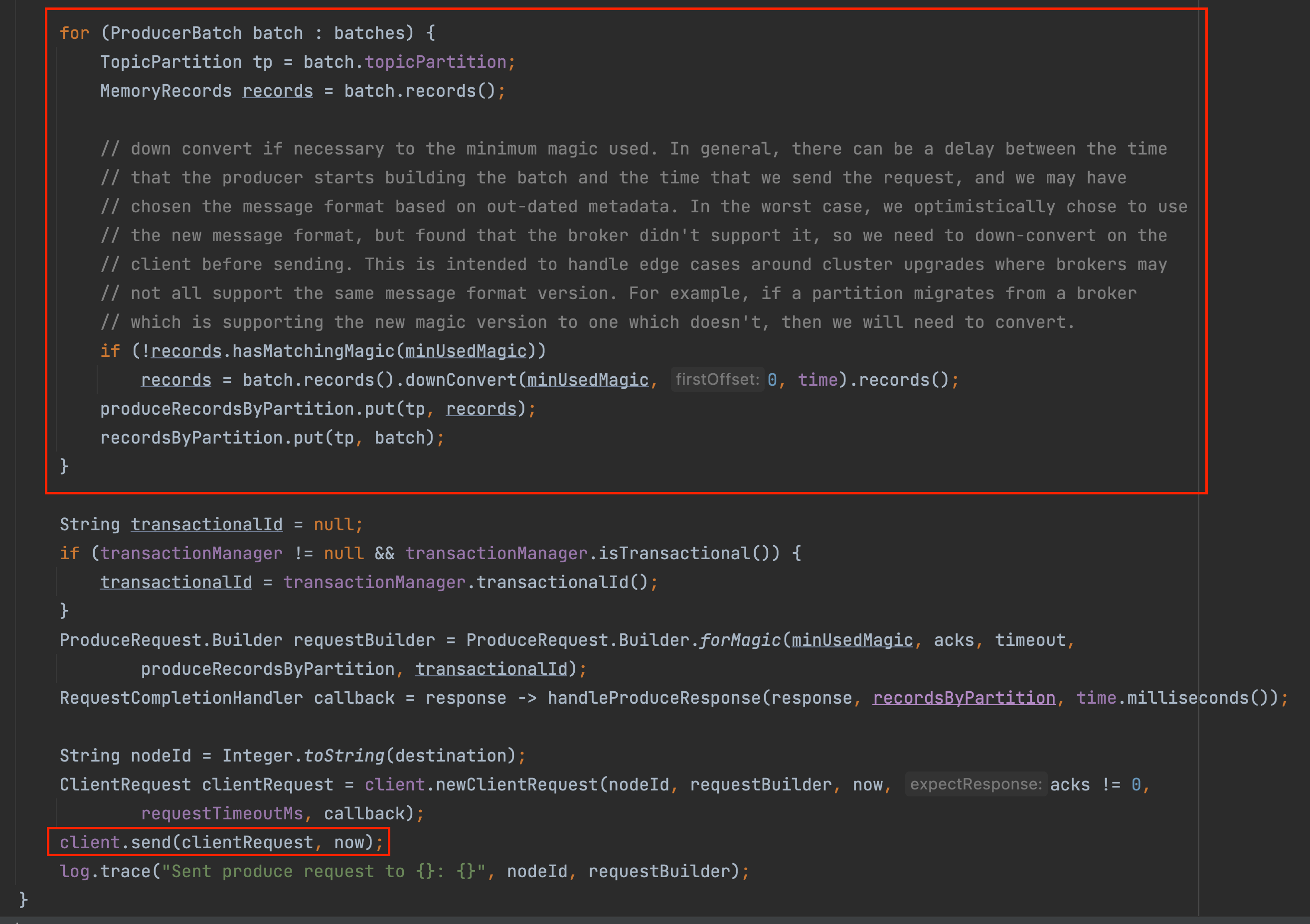Click the topicPartition field reference
This screenshot has width=1310, height=924.
435,62
